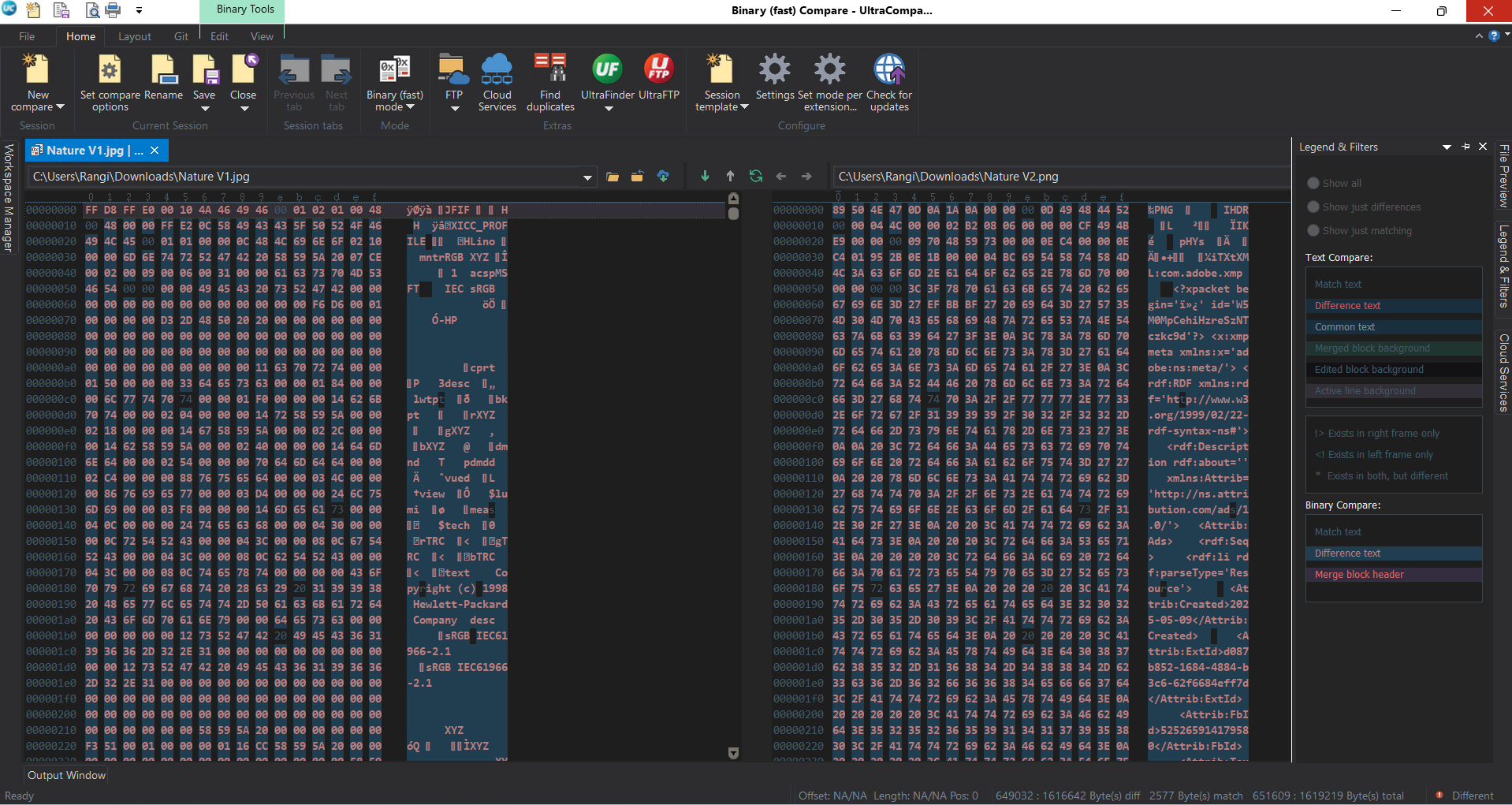Click the Session template icon

pyautogui.click(x=721, y=69)
